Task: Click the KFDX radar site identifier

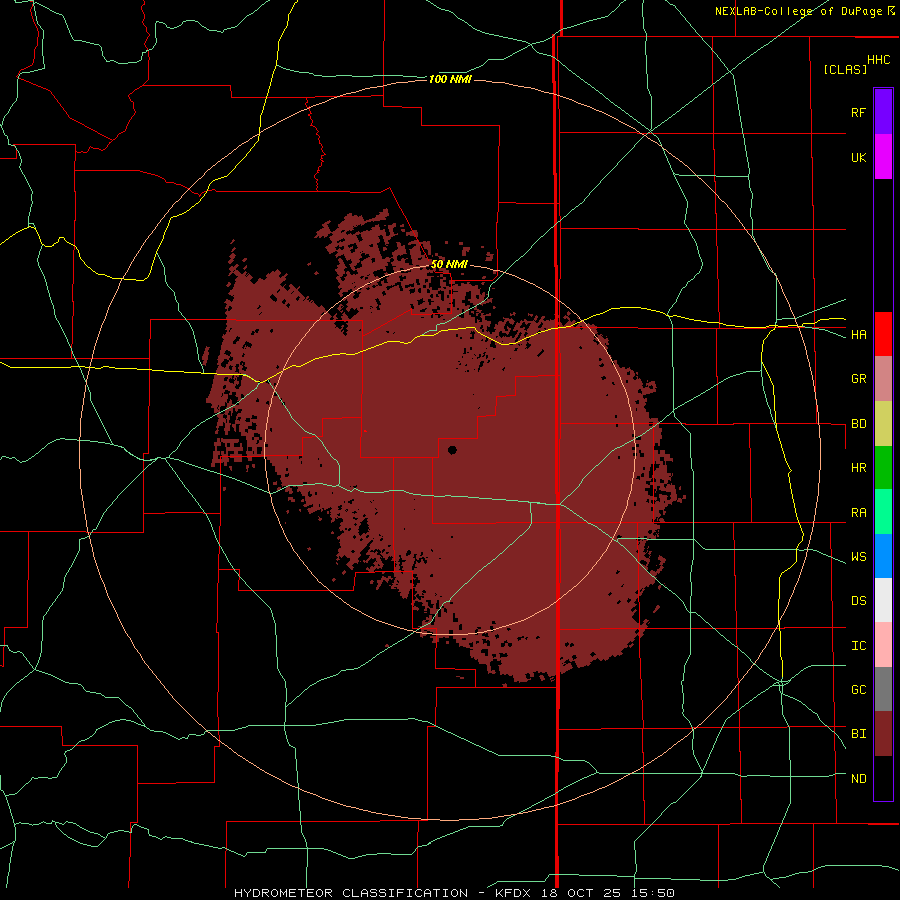Action: 514,893
